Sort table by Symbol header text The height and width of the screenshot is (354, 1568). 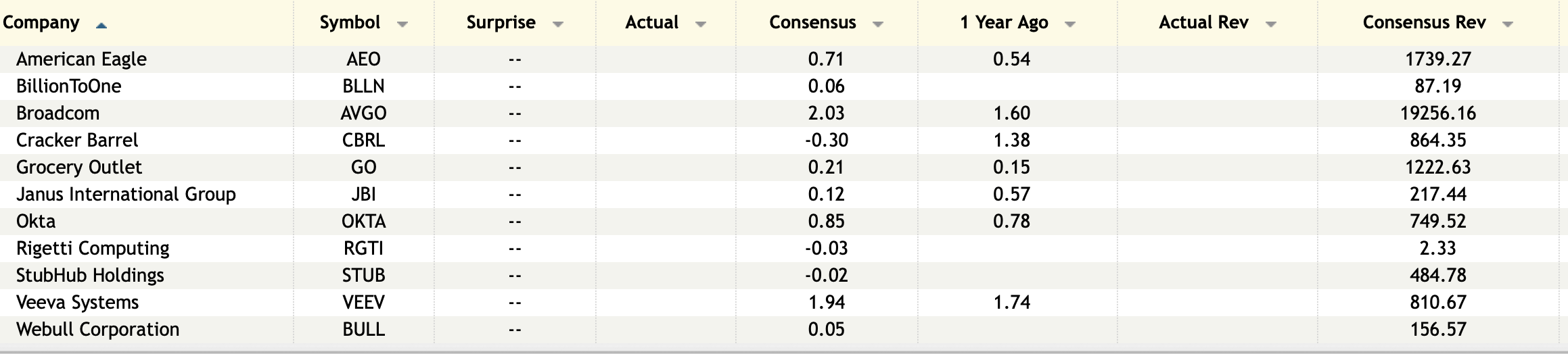350,23
